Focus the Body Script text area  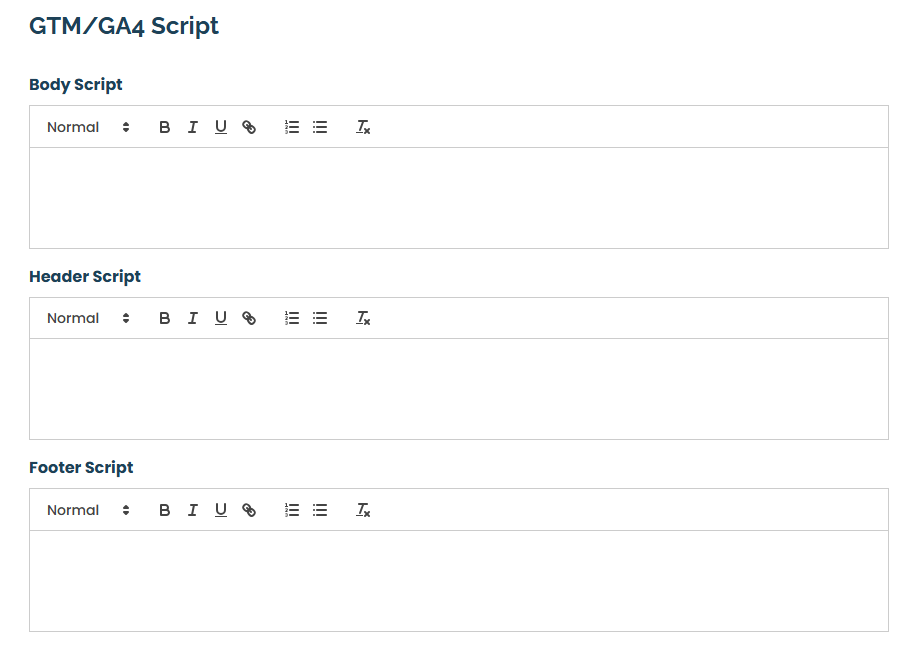459,198
